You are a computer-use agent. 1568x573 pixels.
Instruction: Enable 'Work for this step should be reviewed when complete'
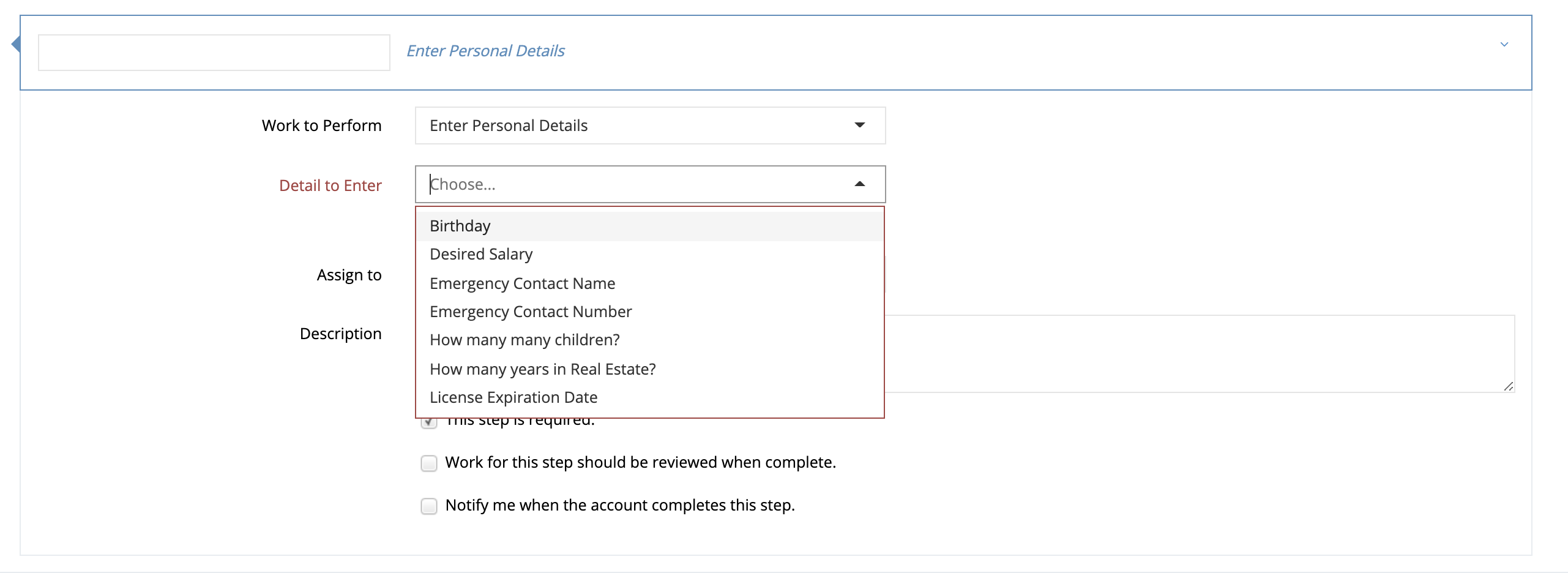pyautogui.click(x=429, y=463)
